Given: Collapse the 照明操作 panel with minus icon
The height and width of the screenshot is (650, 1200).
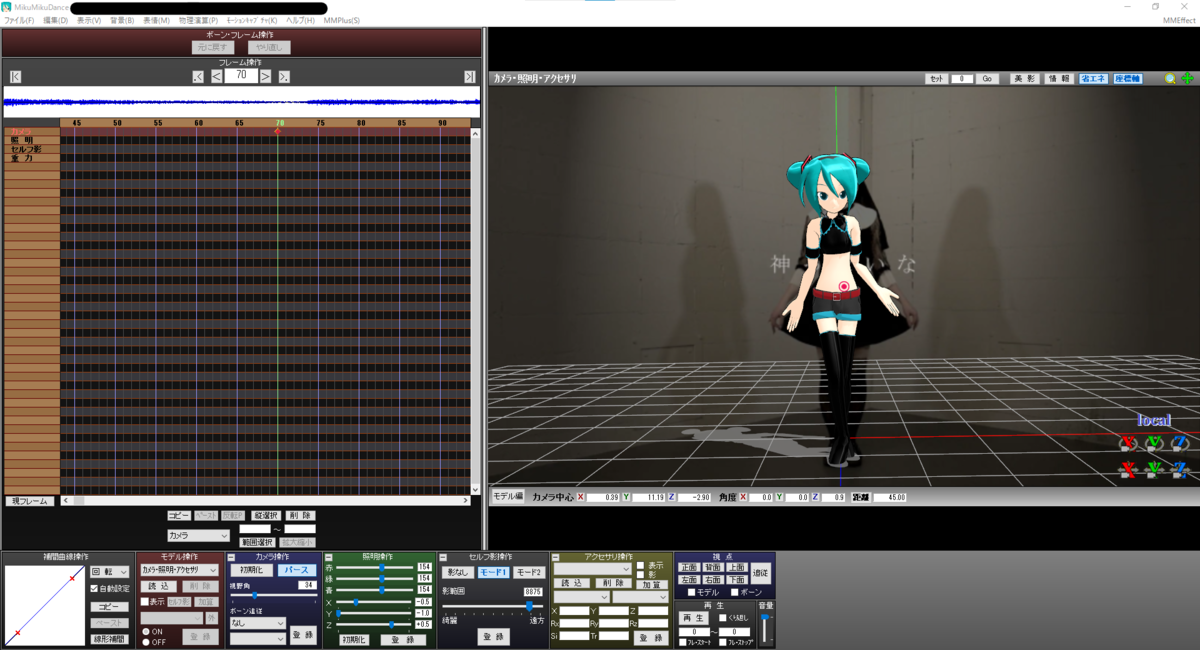Looking at the screenshot, I should tap(329, 557).
